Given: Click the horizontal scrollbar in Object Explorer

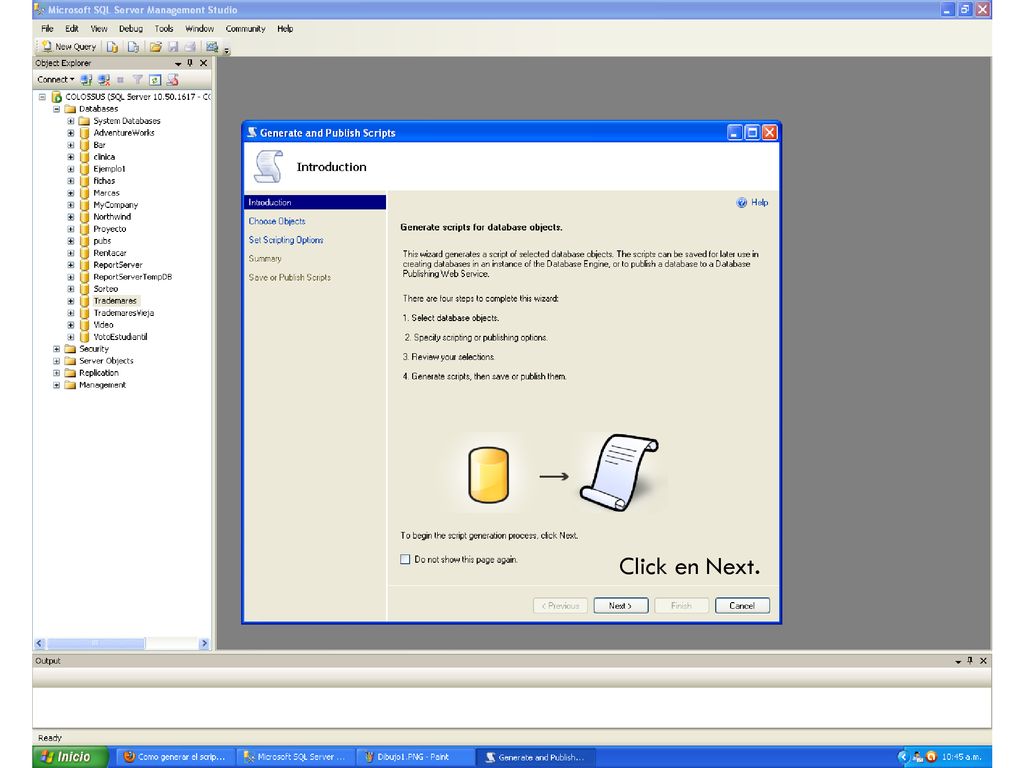Looking at the screenshot, I should click(x=95, y=643).
